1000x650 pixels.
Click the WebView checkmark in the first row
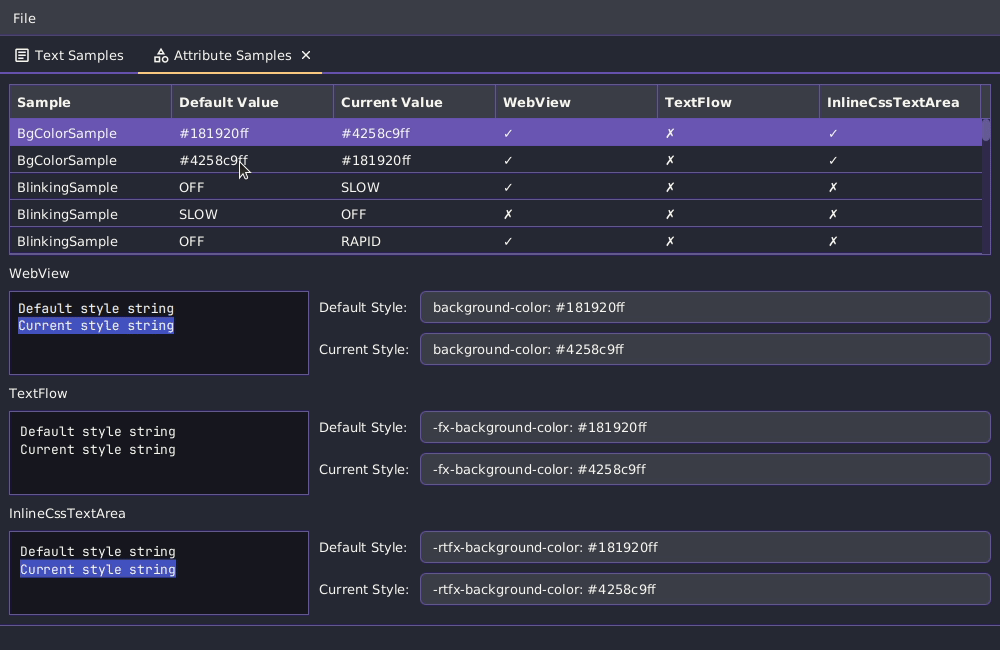pos(508,133)
